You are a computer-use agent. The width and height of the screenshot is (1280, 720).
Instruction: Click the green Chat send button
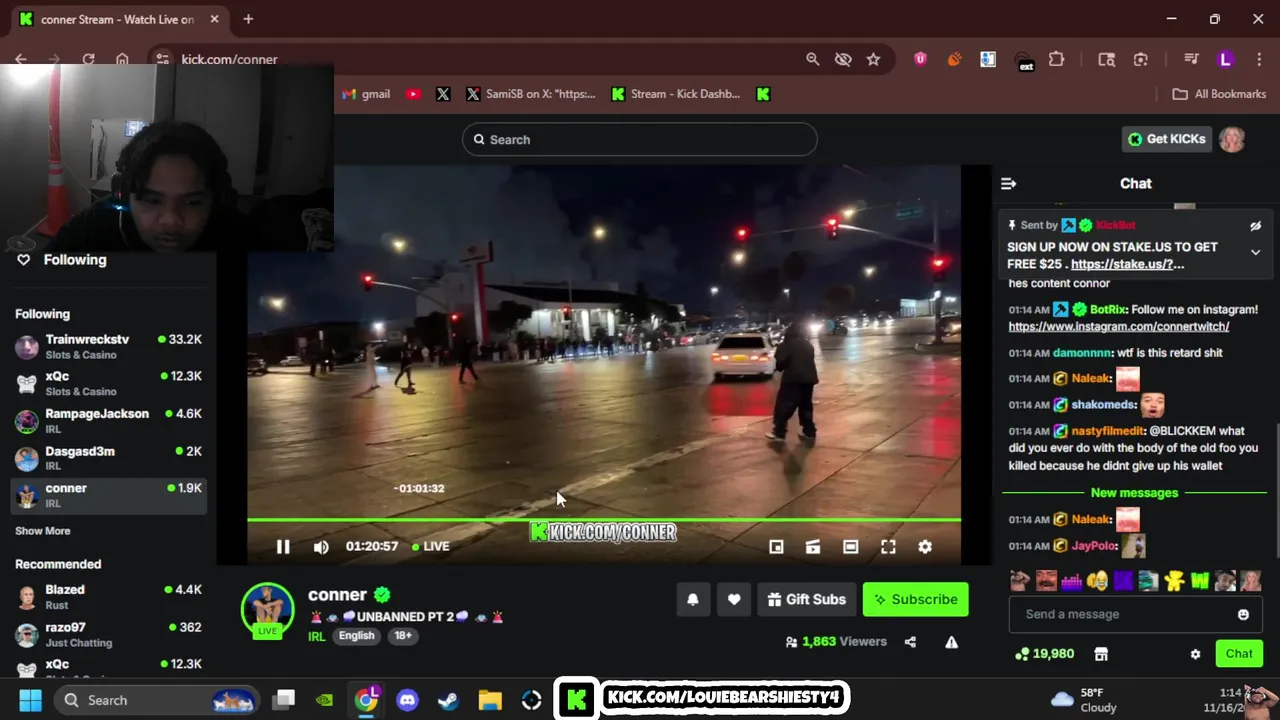pos(1239,654)
